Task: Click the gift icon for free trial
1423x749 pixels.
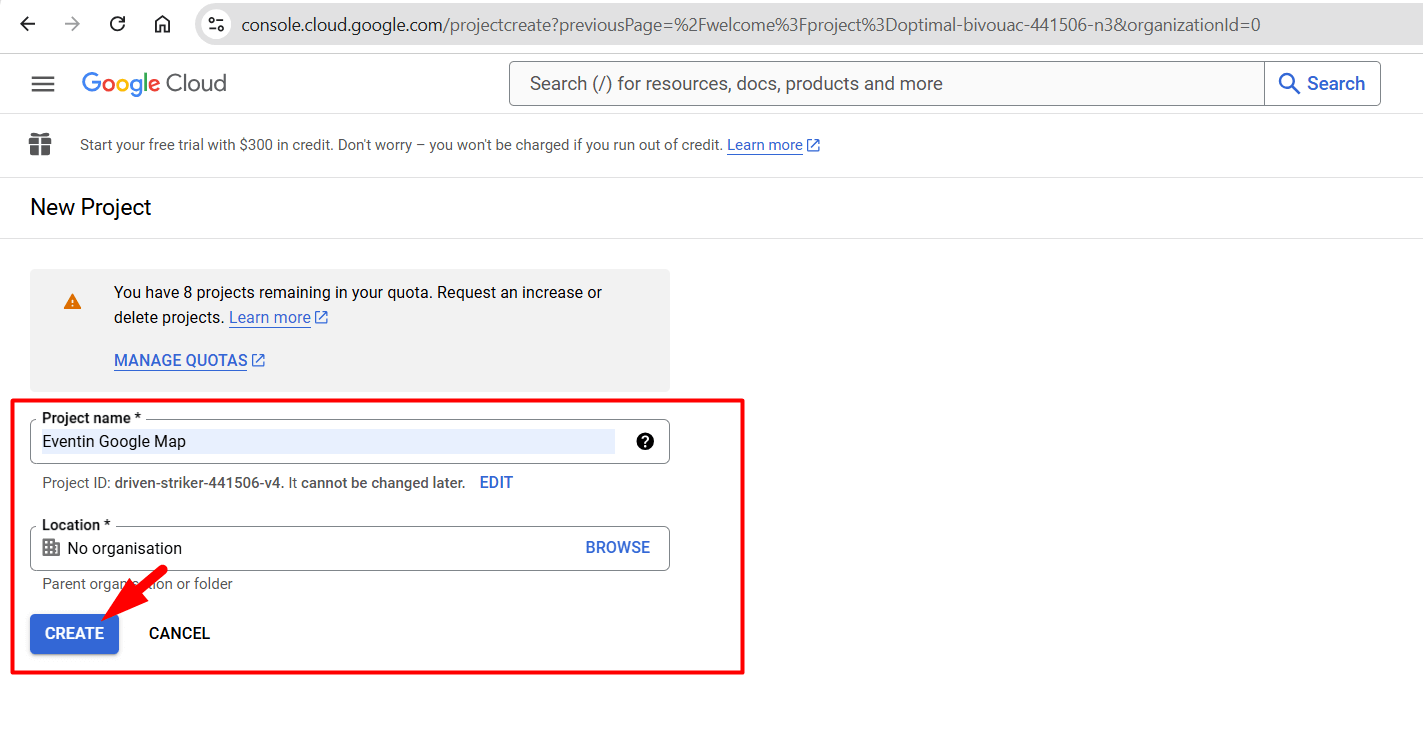Action: tap(40, 145)
